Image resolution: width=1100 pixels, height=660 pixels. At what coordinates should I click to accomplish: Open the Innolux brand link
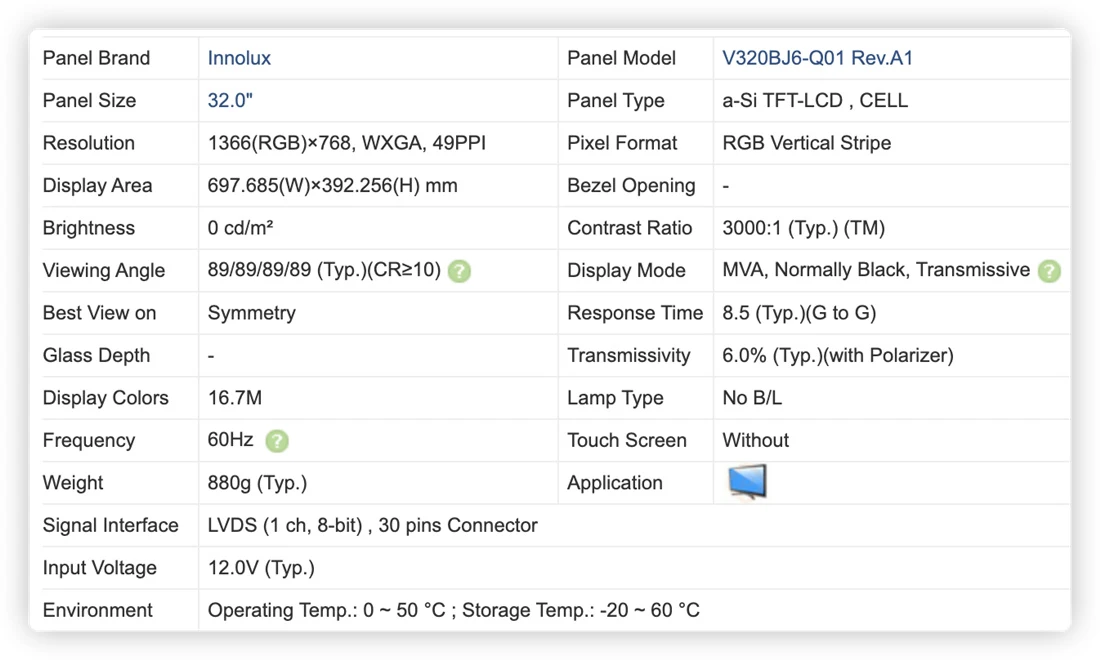pyautogui.click(x=239, y=58)
